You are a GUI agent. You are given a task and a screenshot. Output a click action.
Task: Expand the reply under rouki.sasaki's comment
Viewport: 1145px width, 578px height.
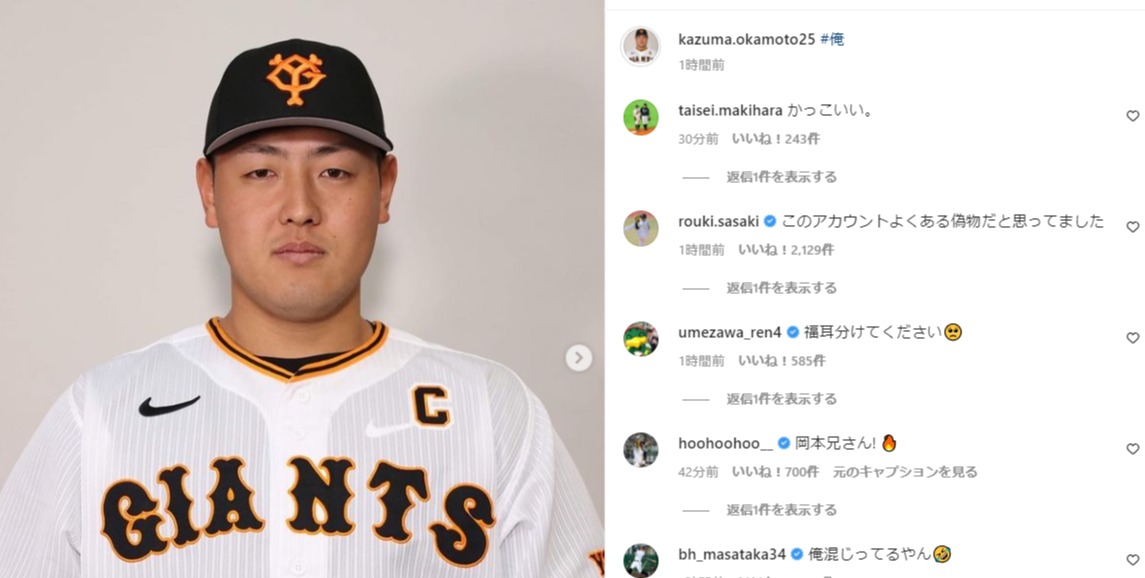(781, 288)
